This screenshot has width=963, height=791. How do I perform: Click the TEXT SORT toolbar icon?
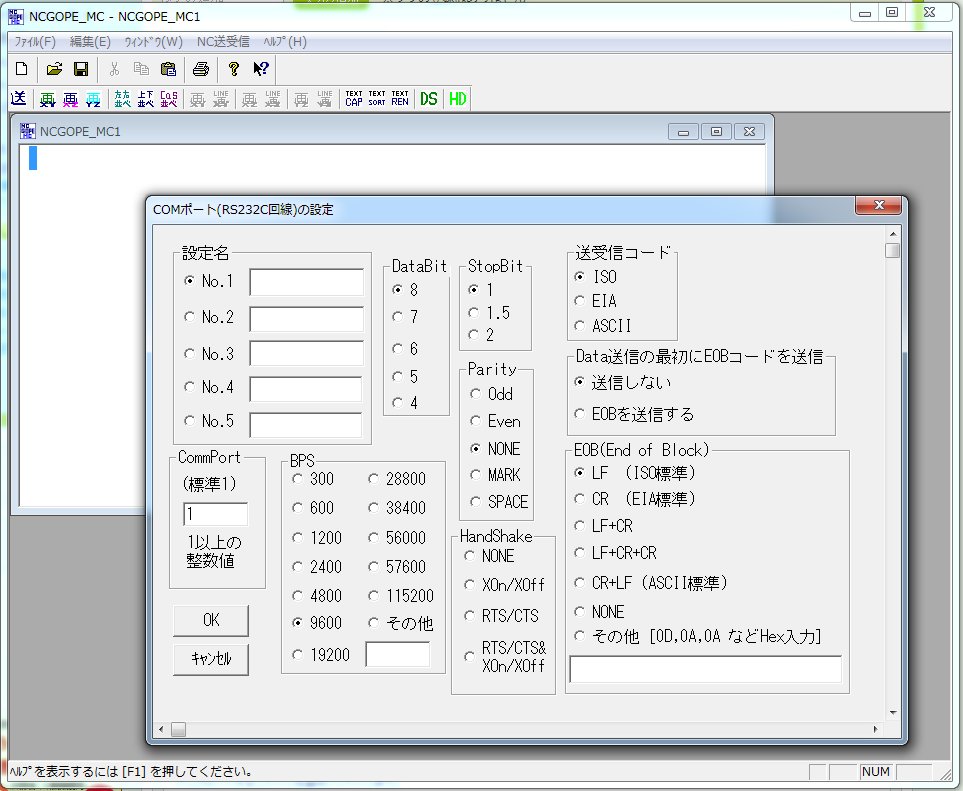click(377, 98)
